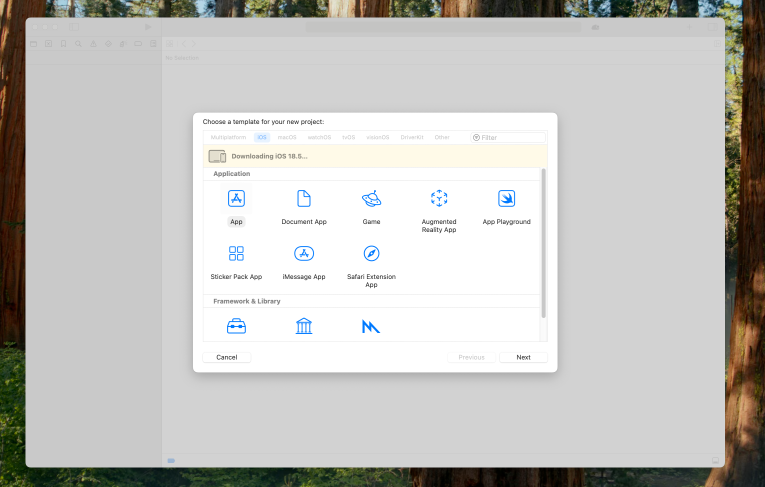Image resolution: width=765 pixels, height=487 pixels.
Task: Choose Safari Extension App template
Action: [x=371, y=254]
